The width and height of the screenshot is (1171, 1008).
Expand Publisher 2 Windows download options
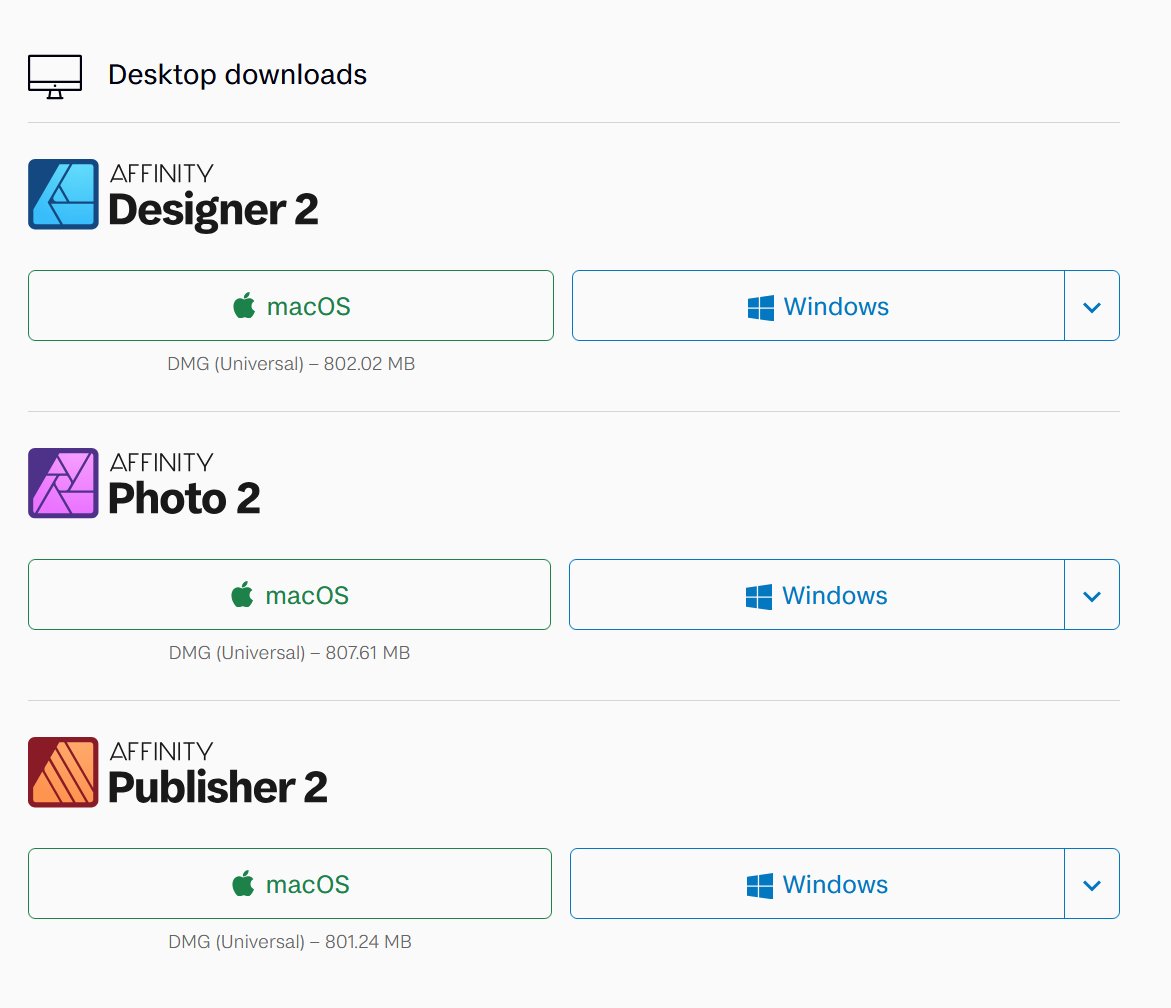click(1092, 883)
